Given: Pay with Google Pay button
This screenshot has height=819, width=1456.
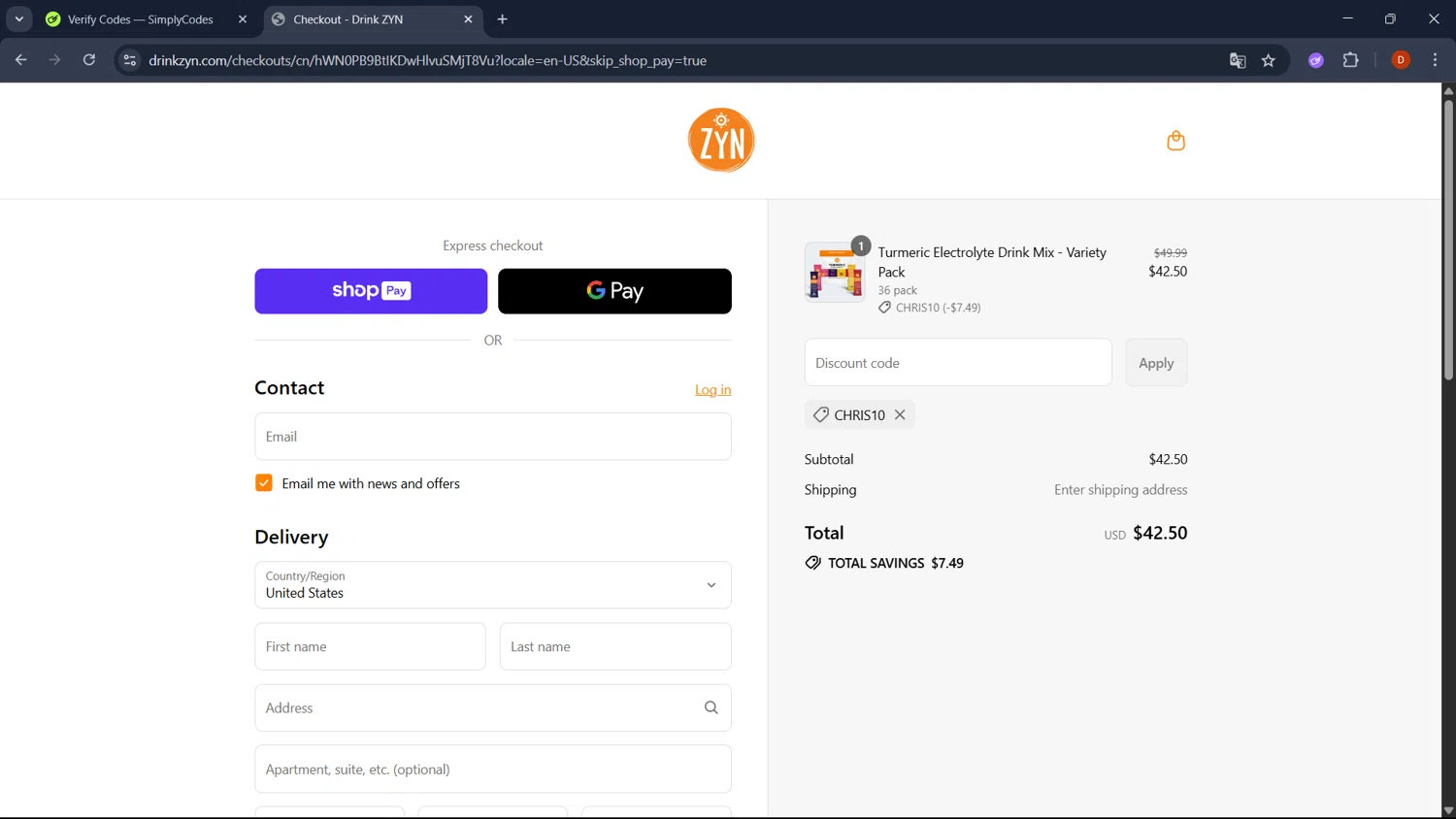Looking at the screenshot, I should (614, 291).
